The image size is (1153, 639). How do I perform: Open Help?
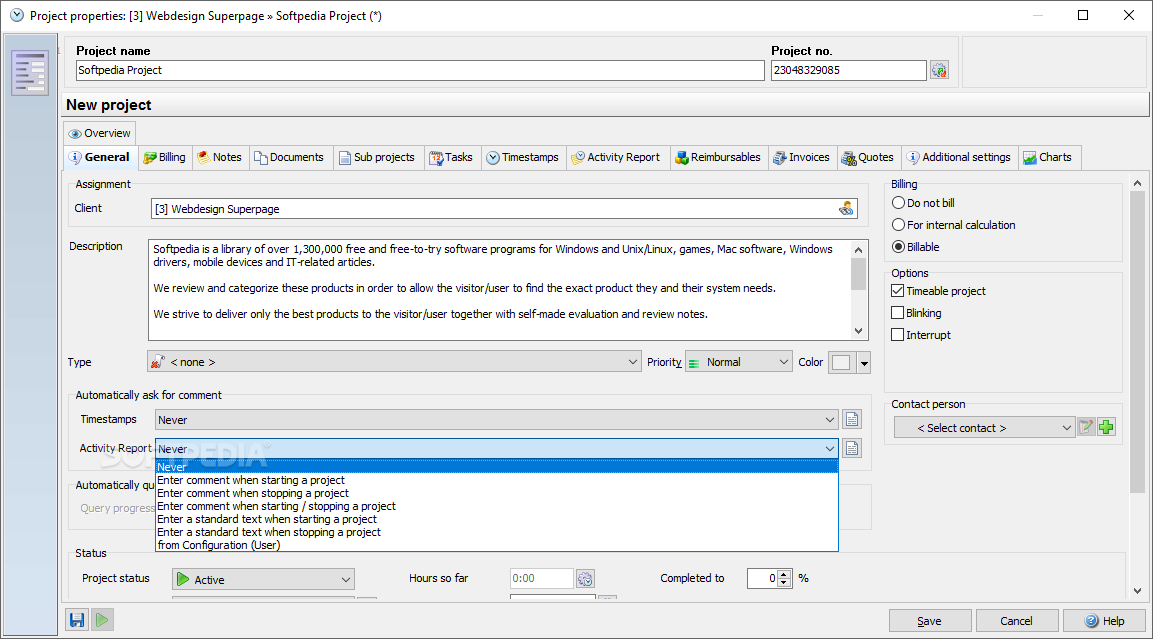pos(1104,621)
